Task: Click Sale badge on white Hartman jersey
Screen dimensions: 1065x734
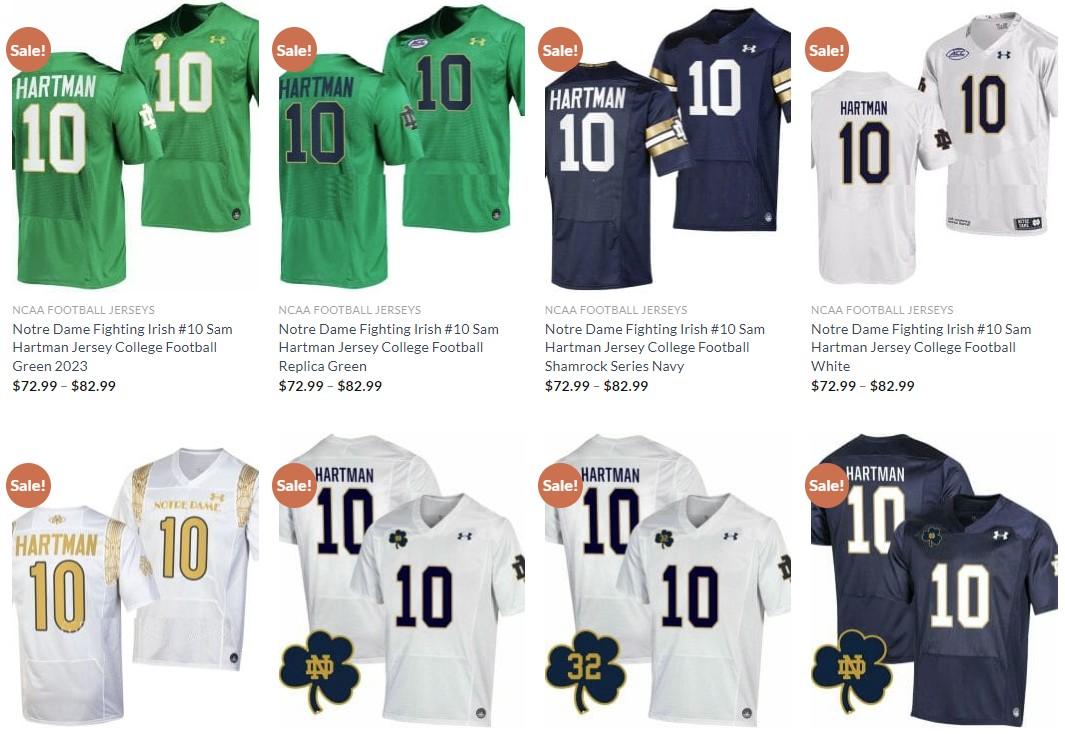Action: [827, 50]
